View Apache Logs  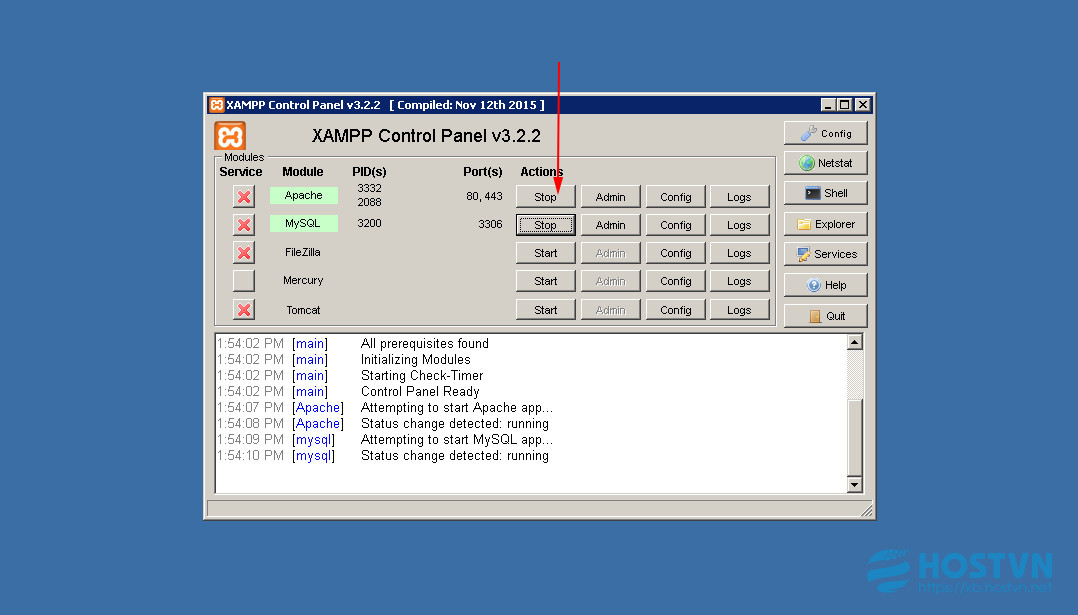[x=739, y=197]
